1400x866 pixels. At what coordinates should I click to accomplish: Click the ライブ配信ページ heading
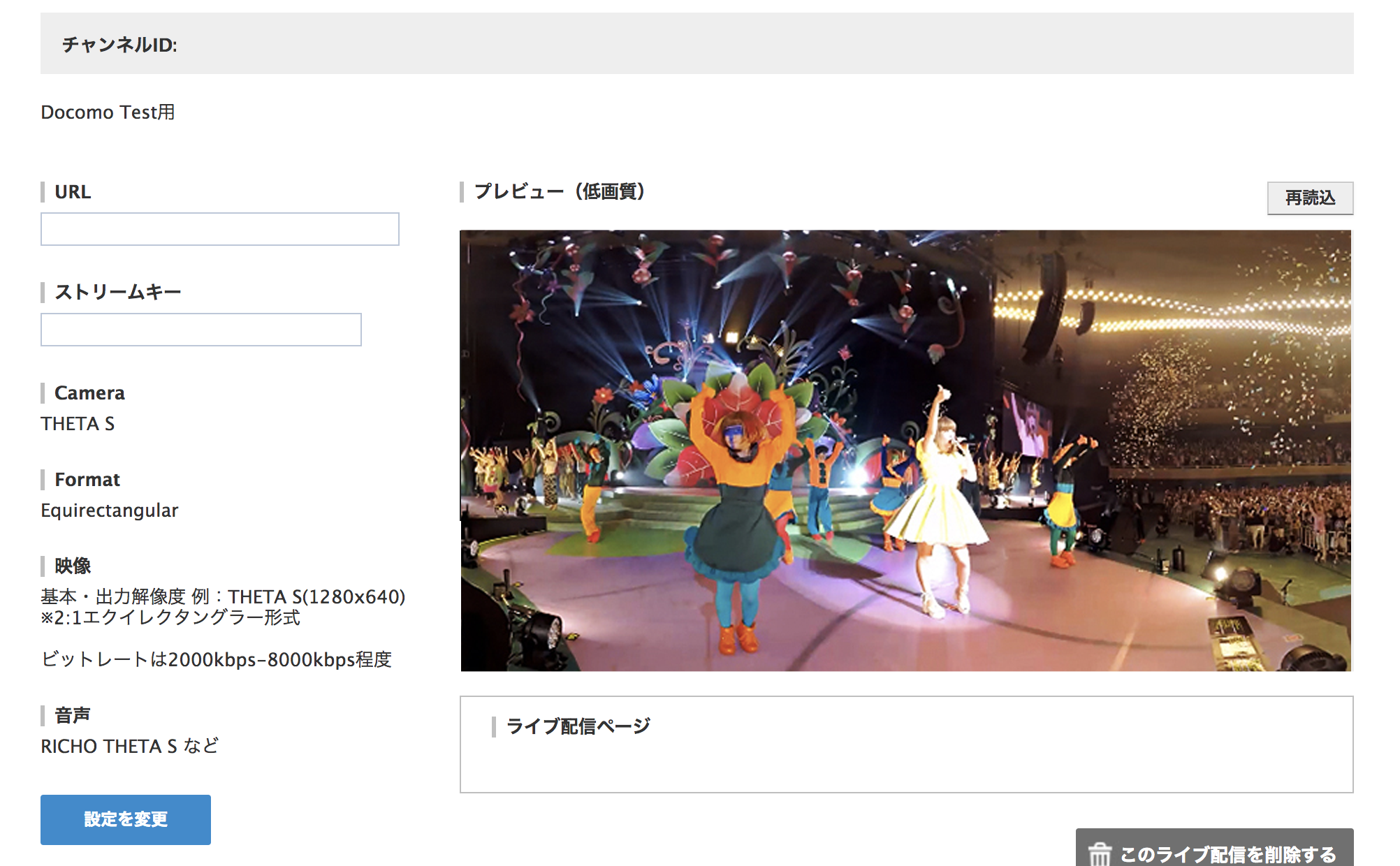coord(578,726)
